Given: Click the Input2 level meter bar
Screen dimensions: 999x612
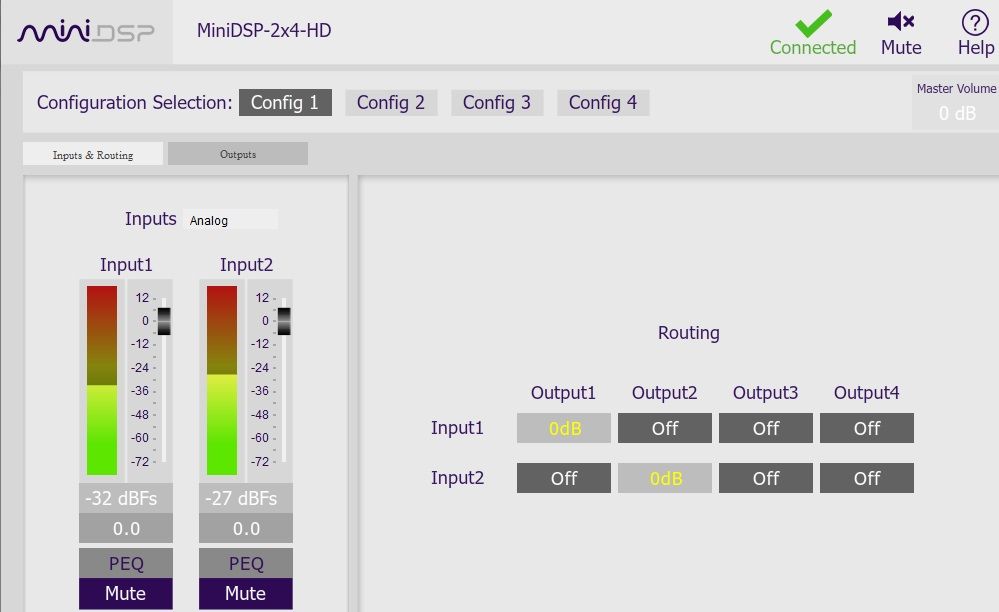Looking at the screenshot, I should (222, 380).
